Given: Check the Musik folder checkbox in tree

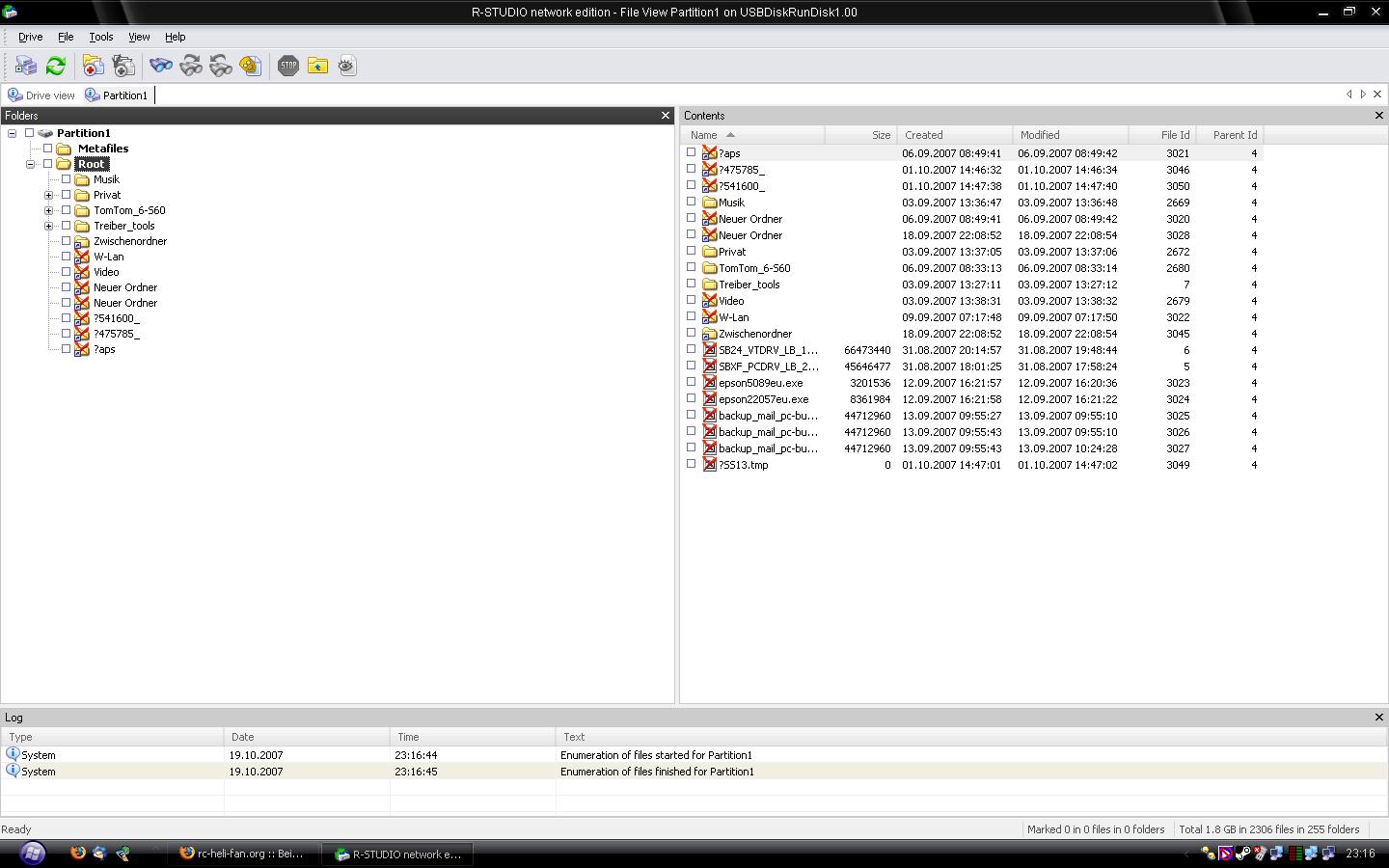Looking at the screenshot, I should (67, 179).
